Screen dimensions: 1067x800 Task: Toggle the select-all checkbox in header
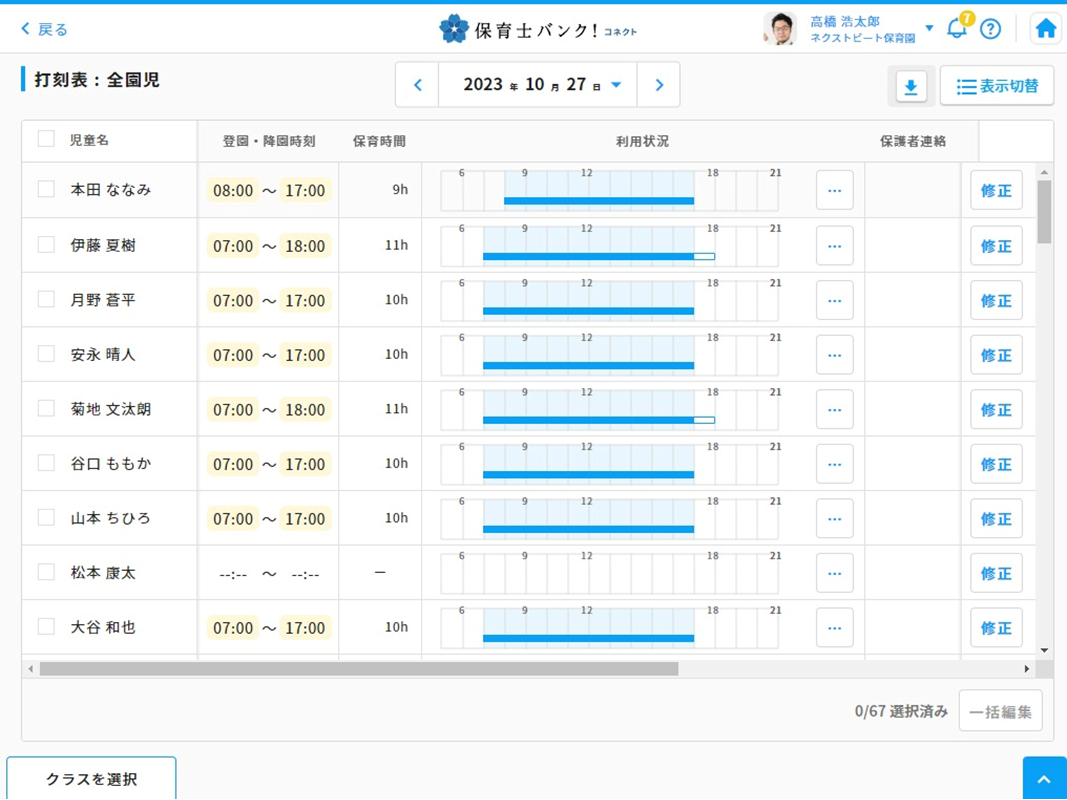46,139
